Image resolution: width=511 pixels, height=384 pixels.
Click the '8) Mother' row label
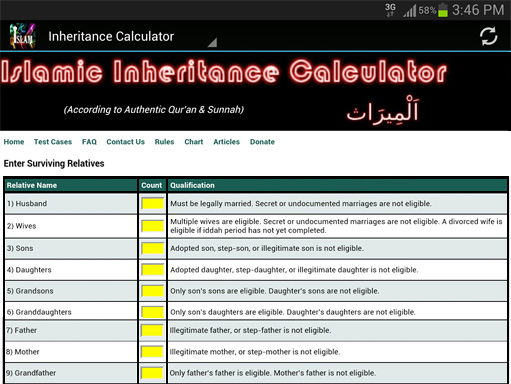(x=23, y=352)
